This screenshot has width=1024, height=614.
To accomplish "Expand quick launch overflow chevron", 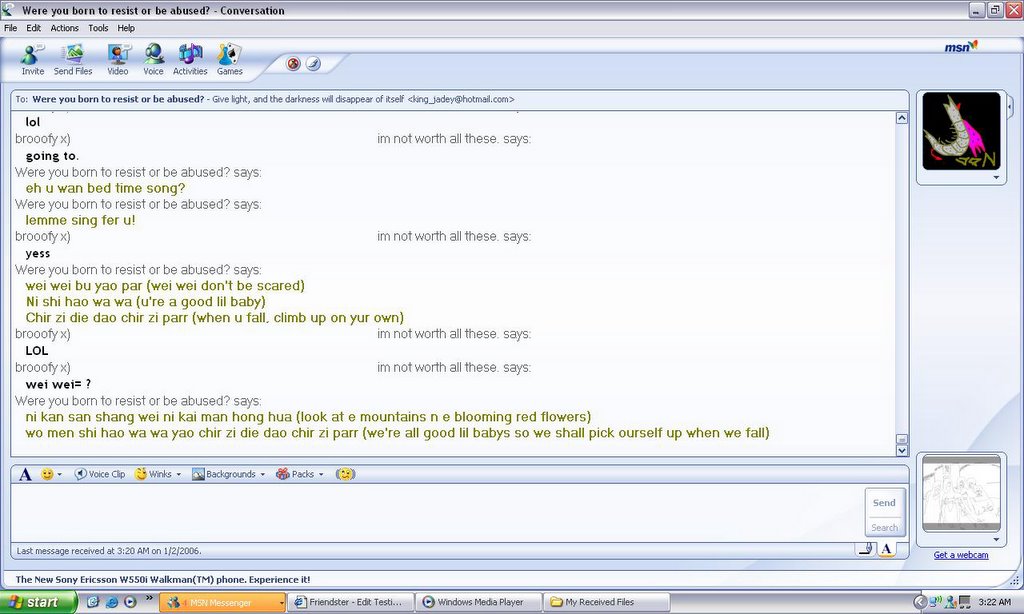I will (149, 598).
